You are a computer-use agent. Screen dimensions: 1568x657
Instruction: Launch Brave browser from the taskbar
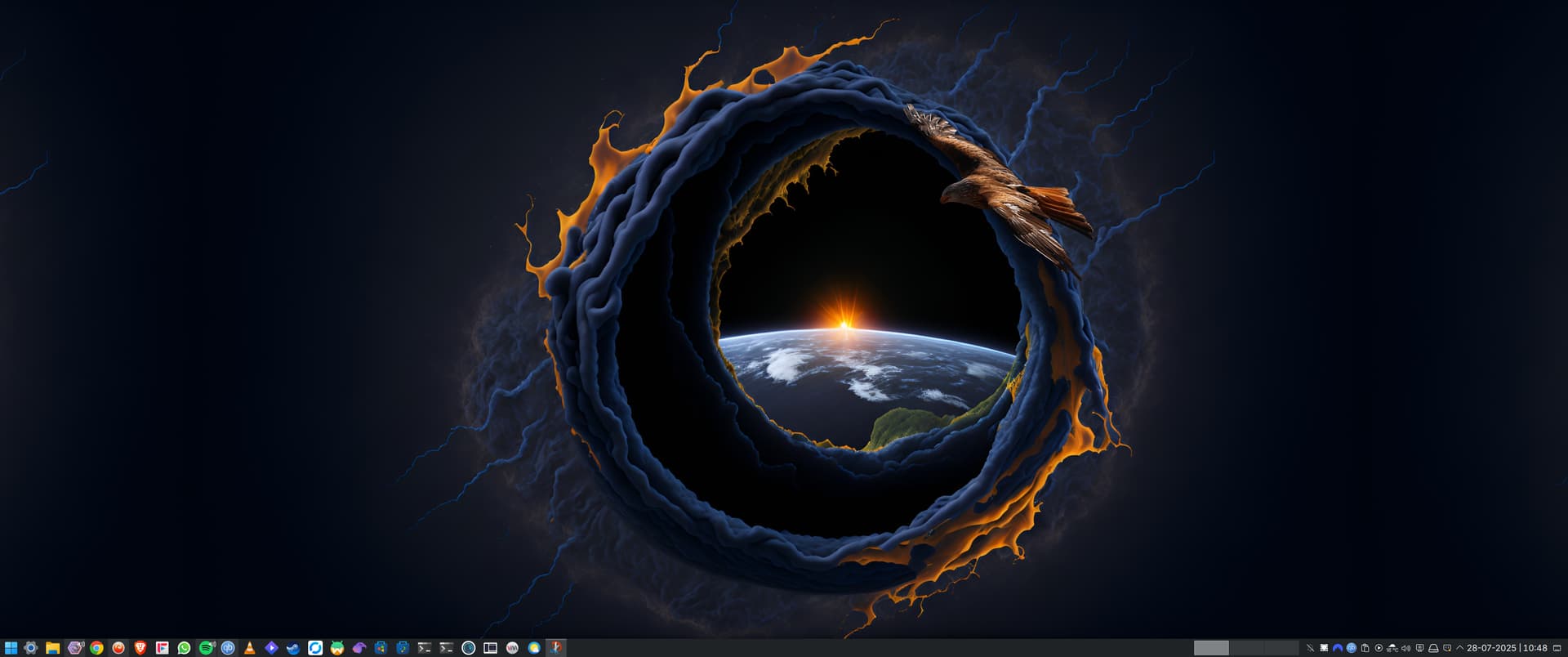point(140,648)
